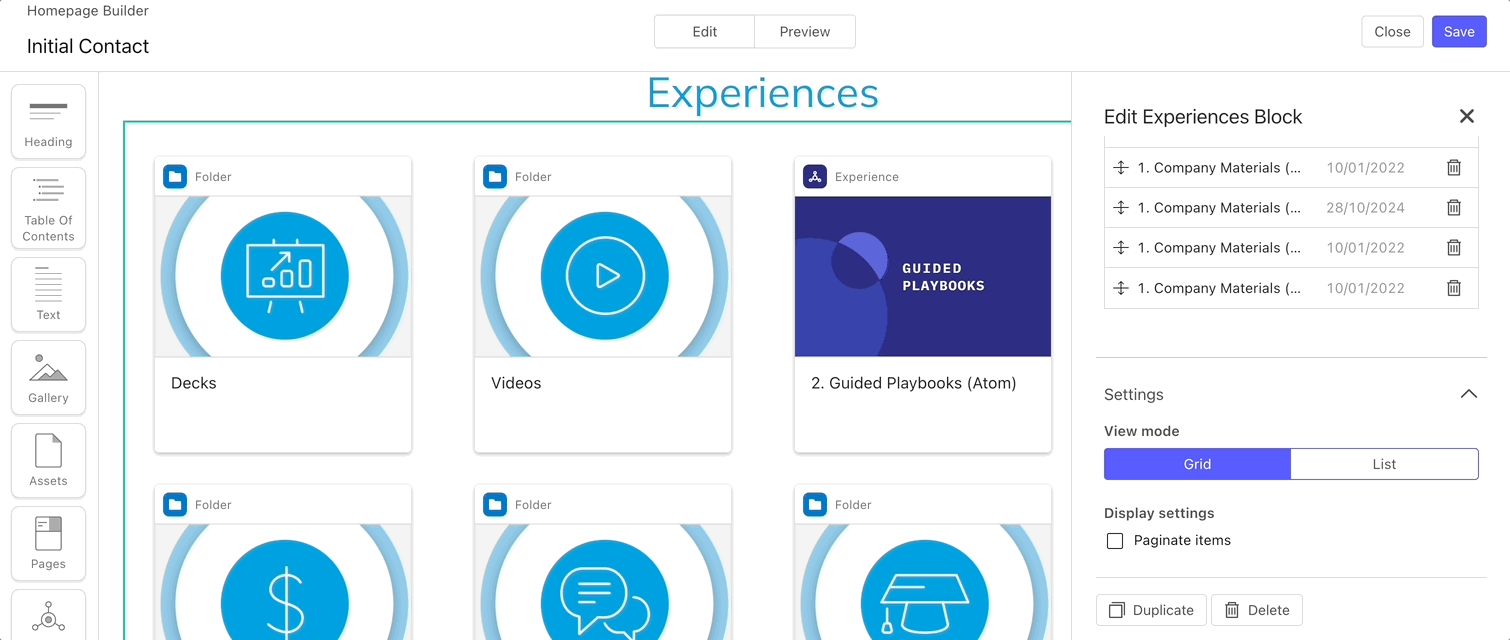Add a Heading block from the sidebar
This screenshot has height=640, width=1510.
pos(48,121)
